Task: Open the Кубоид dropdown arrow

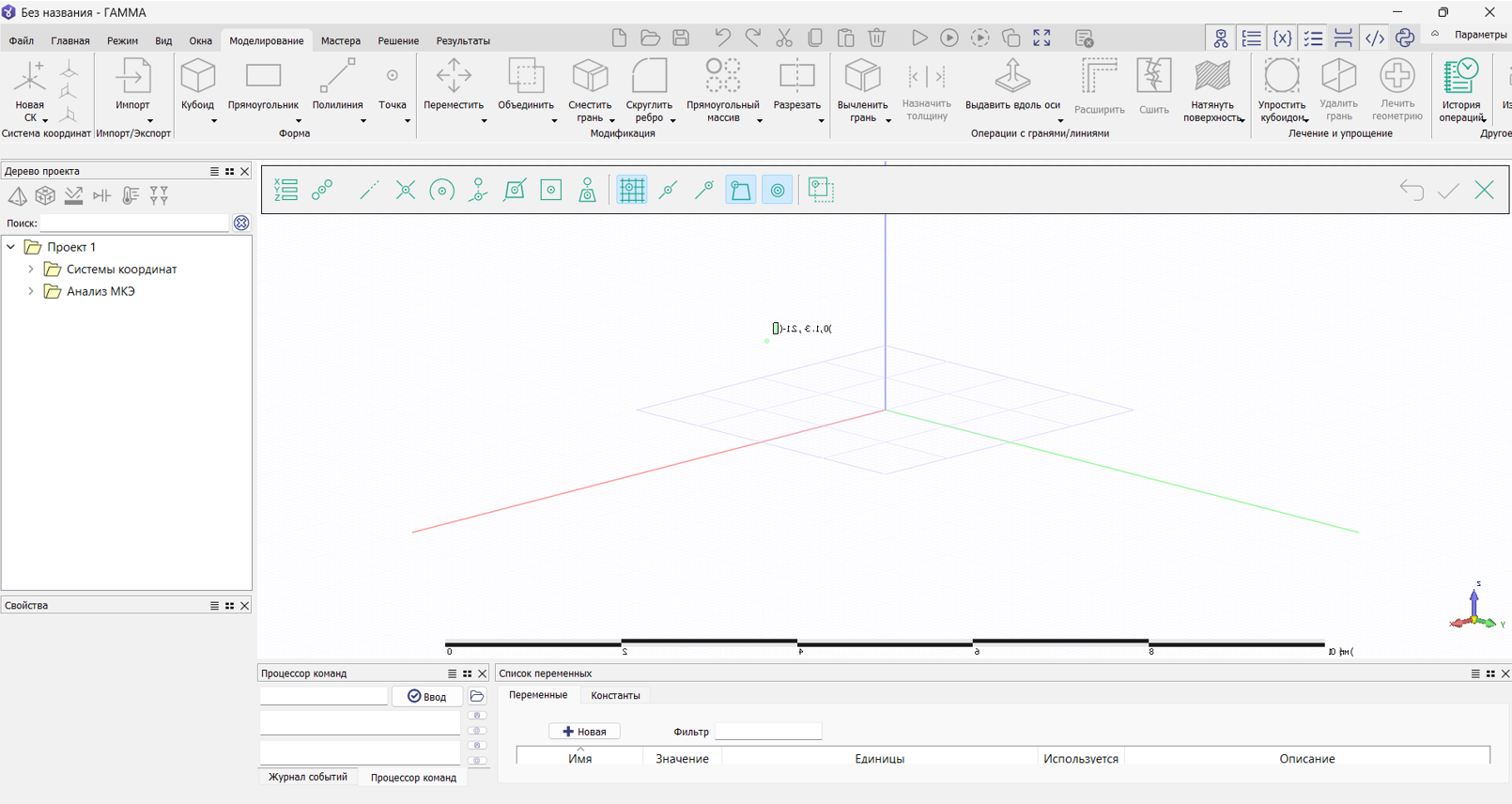Action: (213, 121)
